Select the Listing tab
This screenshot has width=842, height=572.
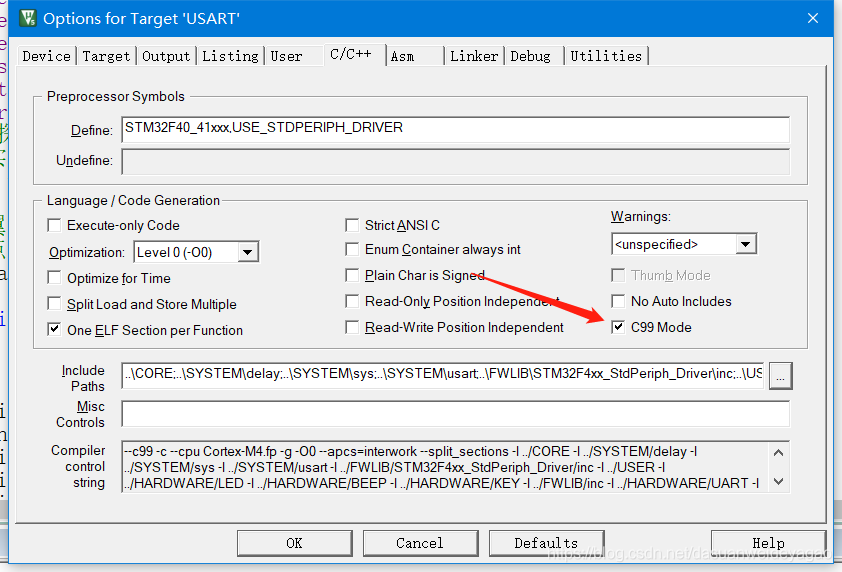[230, 56]
